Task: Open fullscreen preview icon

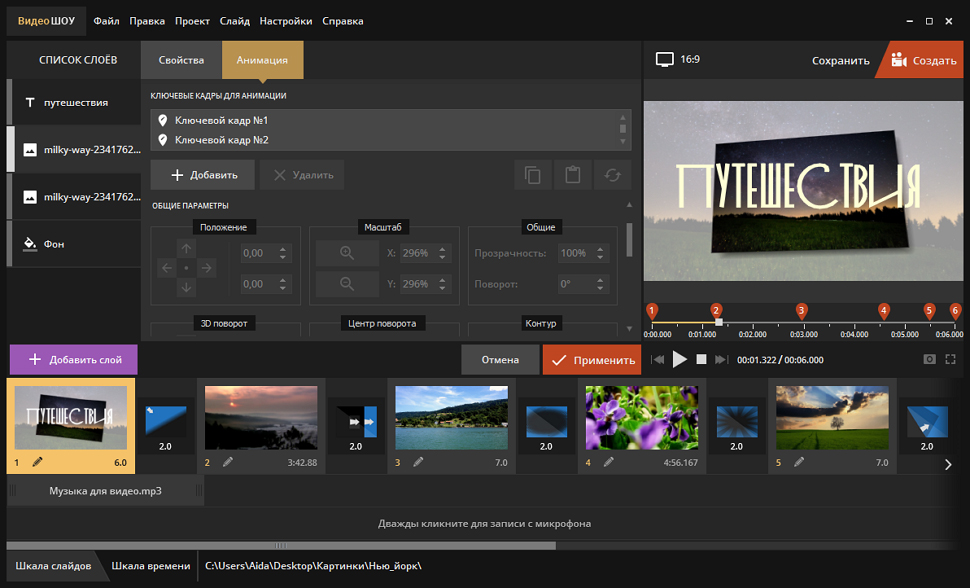Action: coord(951,360)
